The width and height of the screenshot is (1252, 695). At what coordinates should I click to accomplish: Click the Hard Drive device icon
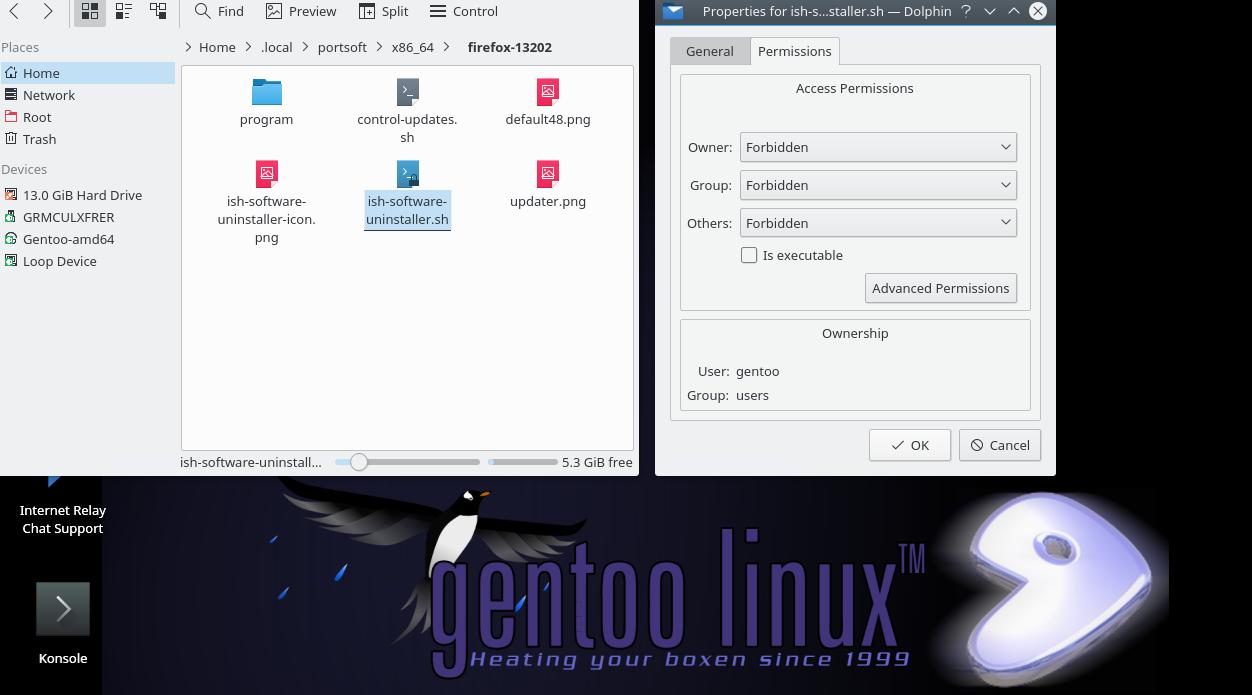click(11, 195)
